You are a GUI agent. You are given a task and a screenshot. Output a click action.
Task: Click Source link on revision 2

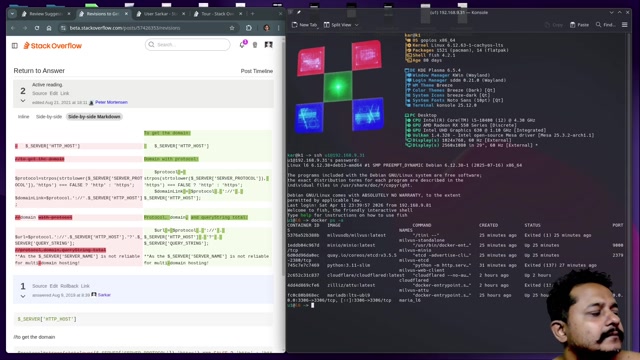point(40,93)
